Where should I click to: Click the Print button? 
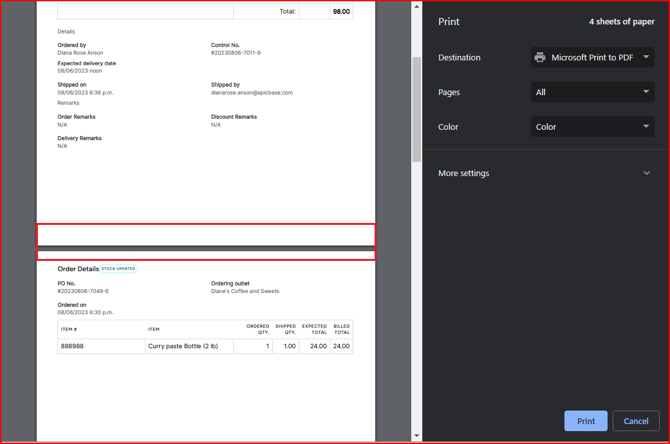tap(585, 421)
